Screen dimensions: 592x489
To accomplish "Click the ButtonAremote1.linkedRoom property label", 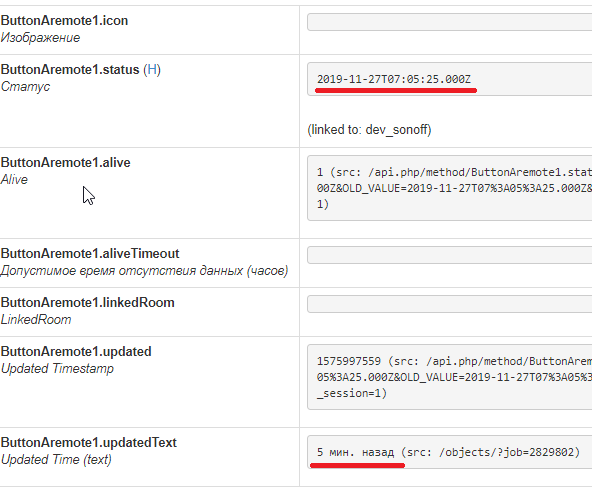I will coord(88,302).
